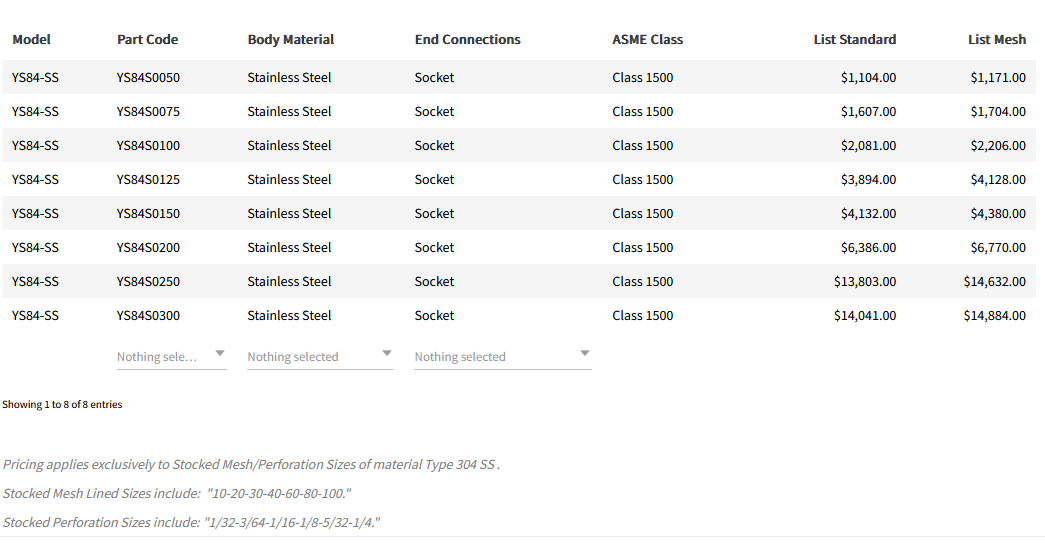Select the YS84S0300 part code
Image resolution: width=1045 pixels, height=551 pixels.
pos(149,316)
